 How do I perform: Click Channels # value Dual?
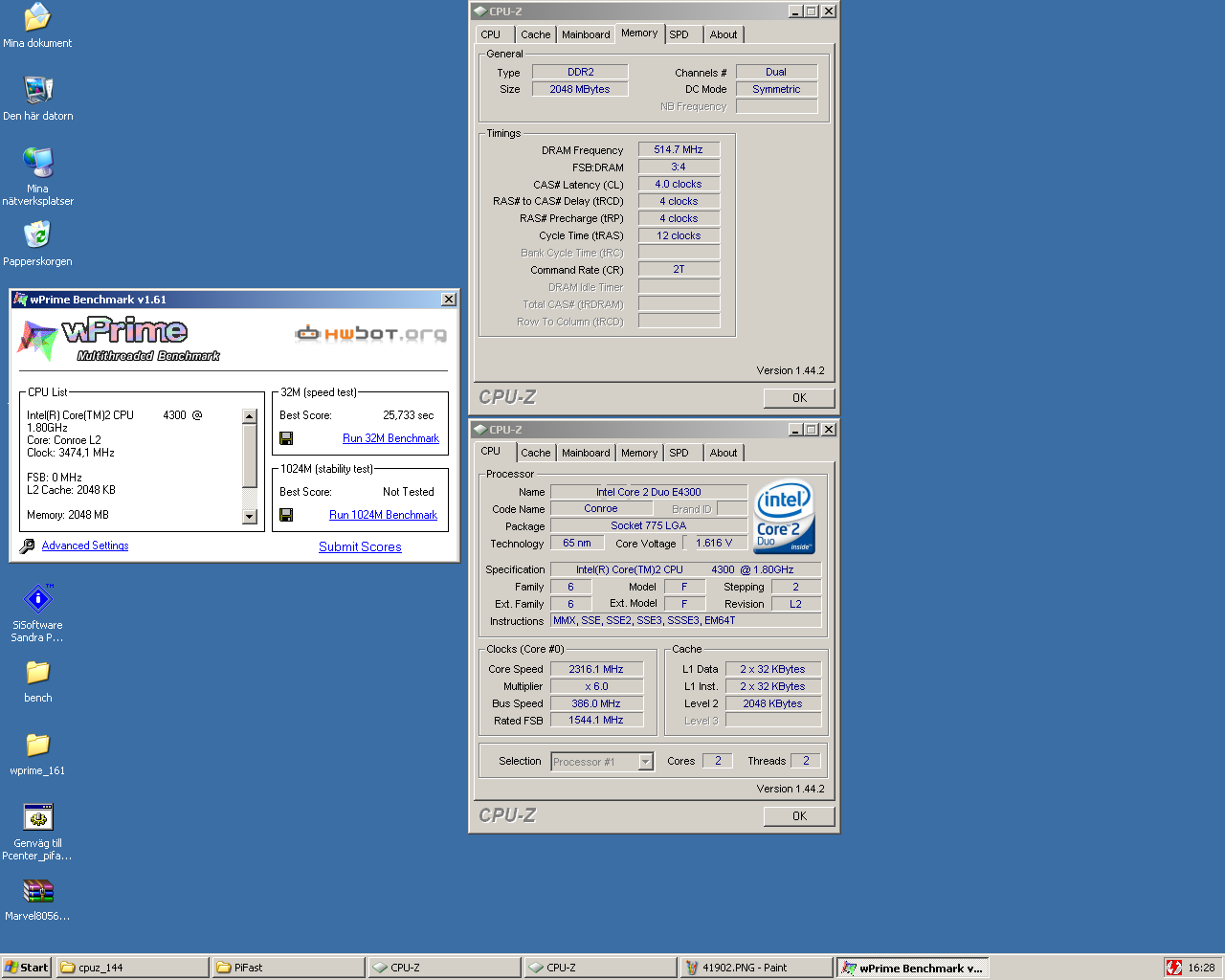point(776,72)
